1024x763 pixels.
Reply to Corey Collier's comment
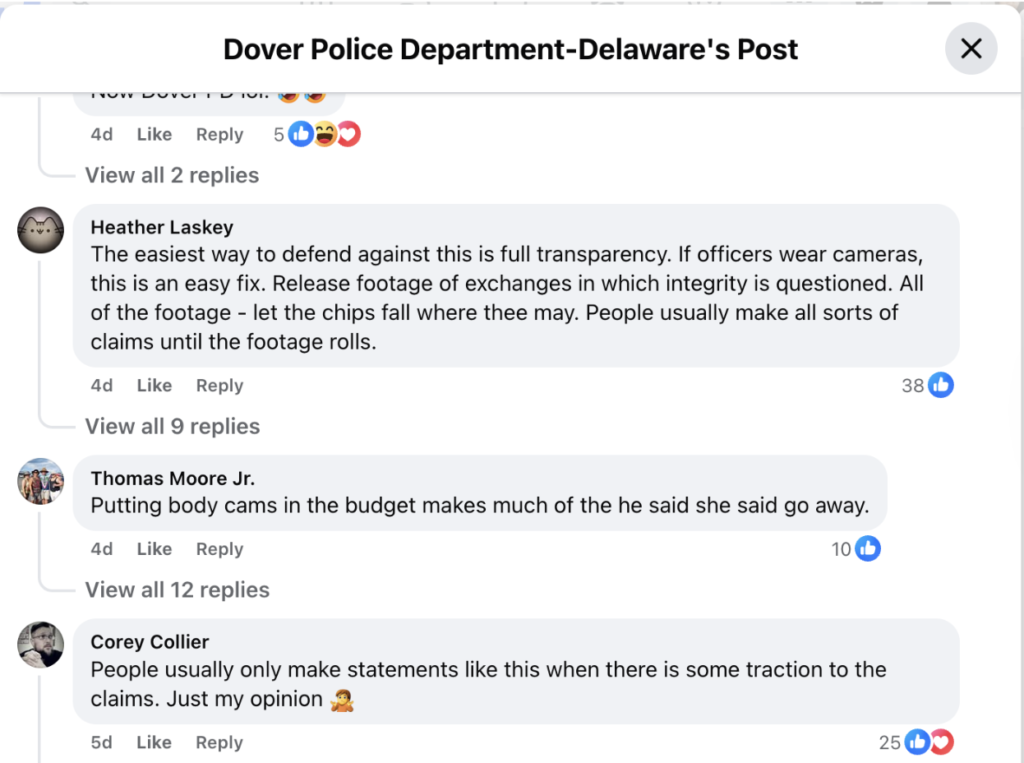[219, 743]
